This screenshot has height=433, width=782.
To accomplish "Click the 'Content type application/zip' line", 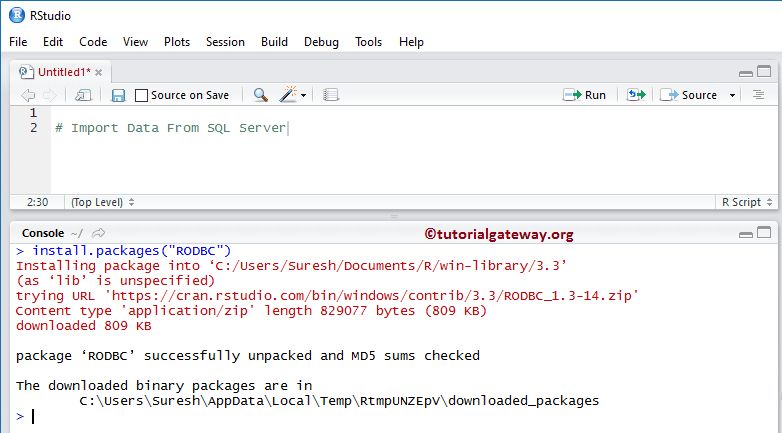I will (251, 311).
